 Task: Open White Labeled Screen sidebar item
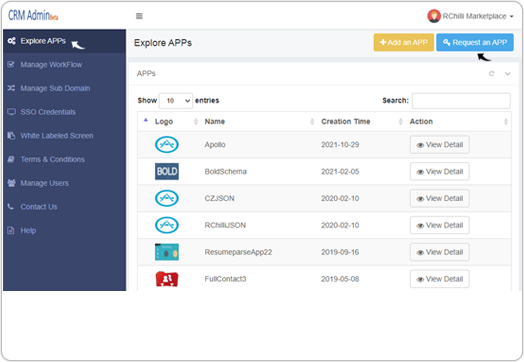(57, 136)
